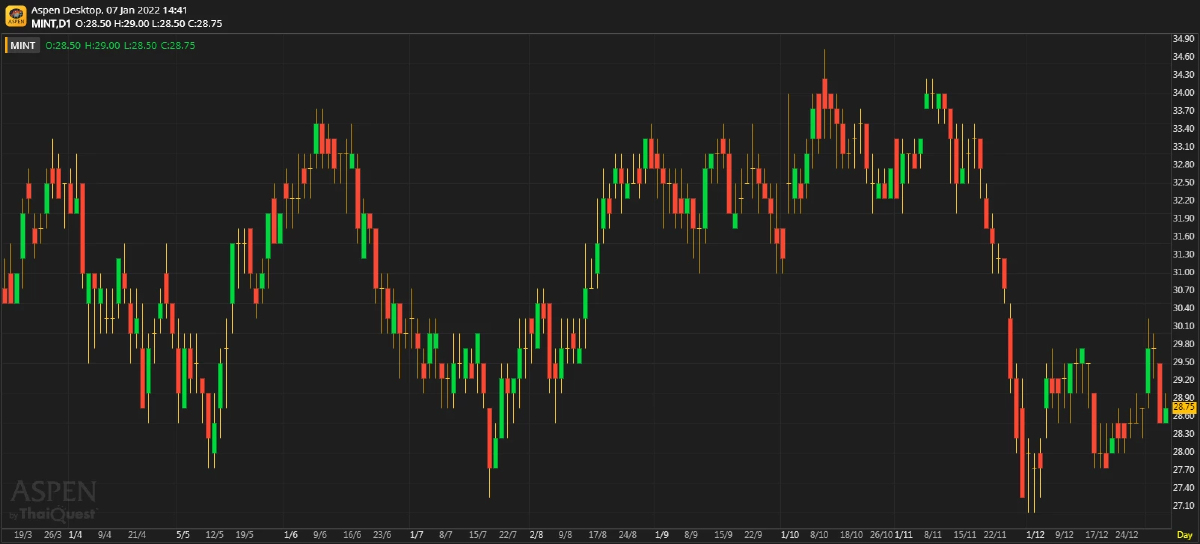The width and height of the screenshot is (1200, 544).
Task: Click the 12/5 date axis label
Action: (214, 535)
